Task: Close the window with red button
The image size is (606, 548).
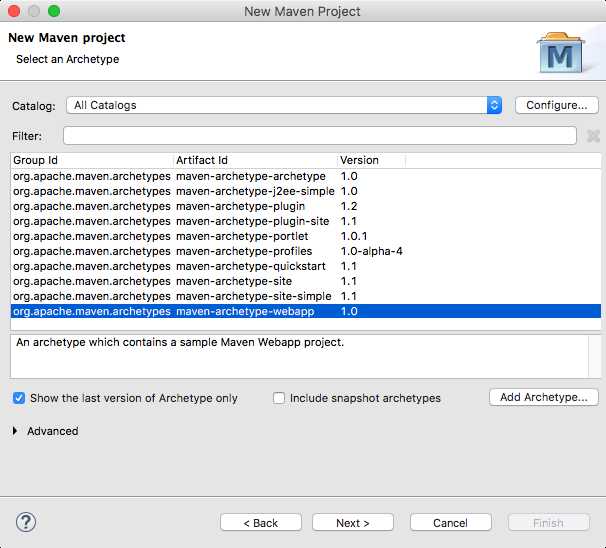Action: pyautogui.click(x=14, y=11)
